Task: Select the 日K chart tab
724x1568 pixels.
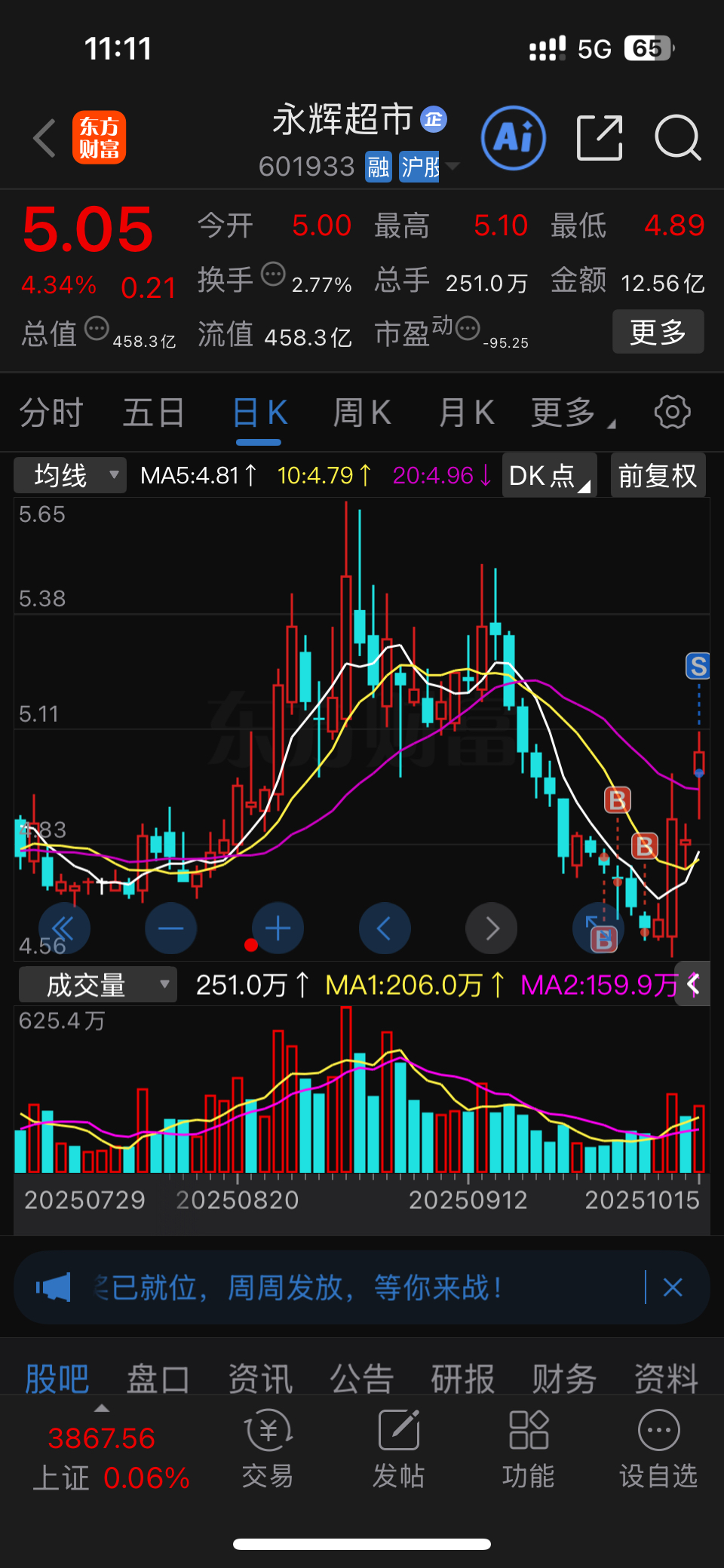Action: [259, 413]
